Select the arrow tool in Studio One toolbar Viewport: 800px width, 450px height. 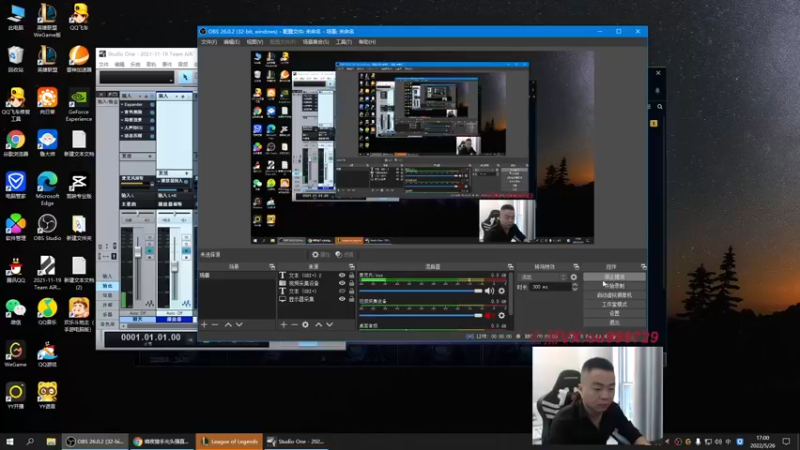[x=185, y=77]
